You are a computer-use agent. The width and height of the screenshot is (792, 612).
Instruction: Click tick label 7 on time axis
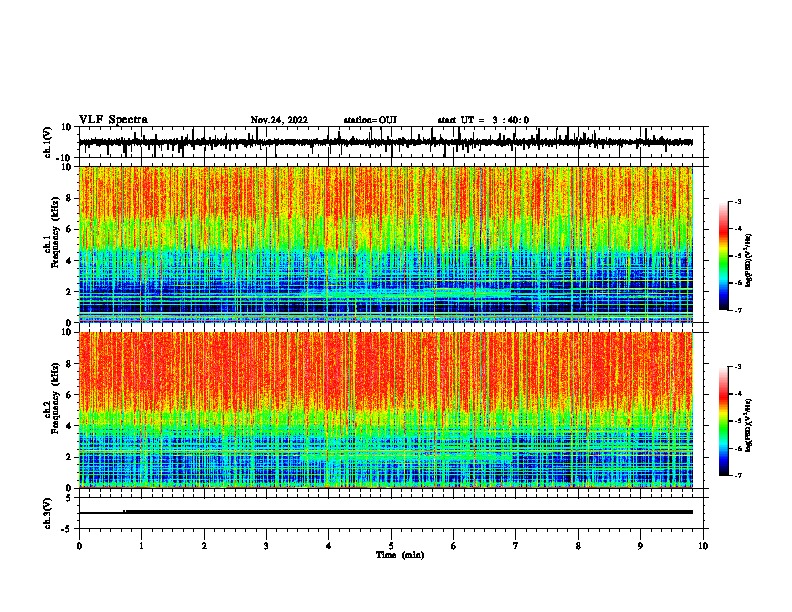[516, 545]
